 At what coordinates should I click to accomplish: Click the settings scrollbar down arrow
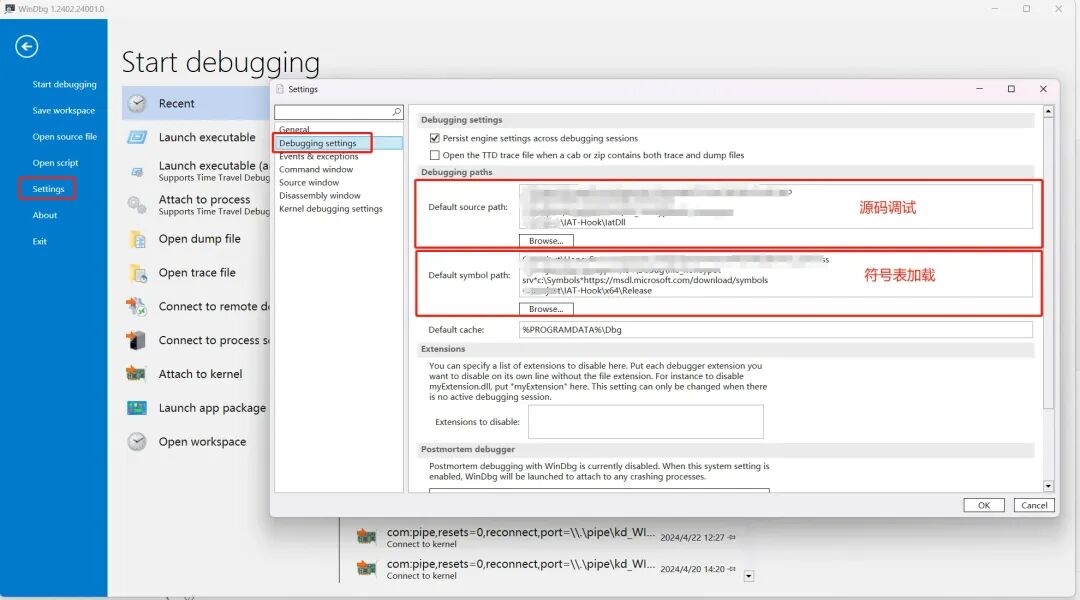point(1048,486)
